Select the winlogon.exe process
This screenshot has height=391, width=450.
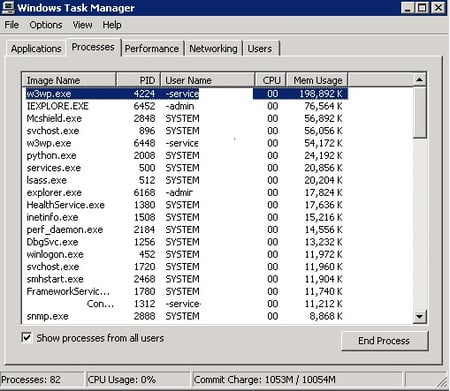[187, 254]
